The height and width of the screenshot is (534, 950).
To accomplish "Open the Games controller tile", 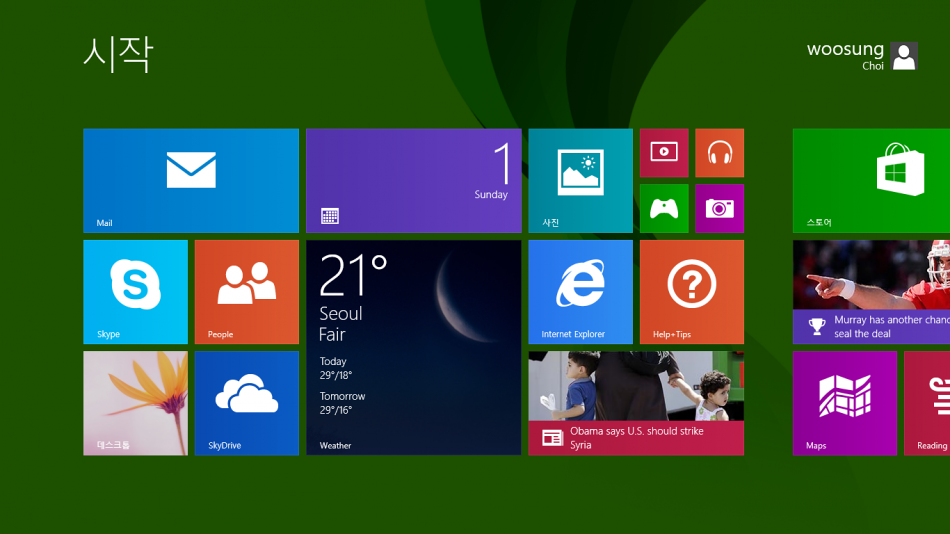I will 664,209.
